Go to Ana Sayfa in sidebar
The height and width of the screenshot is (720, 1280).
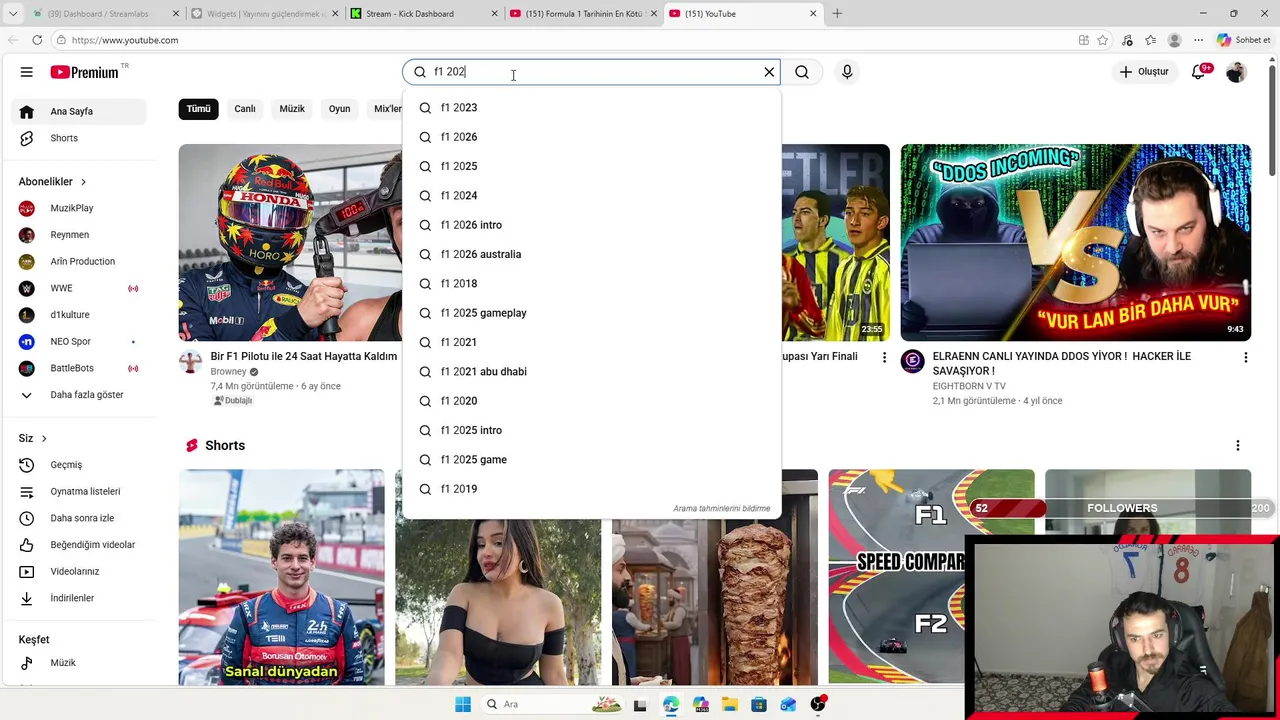tap(80, 111)
